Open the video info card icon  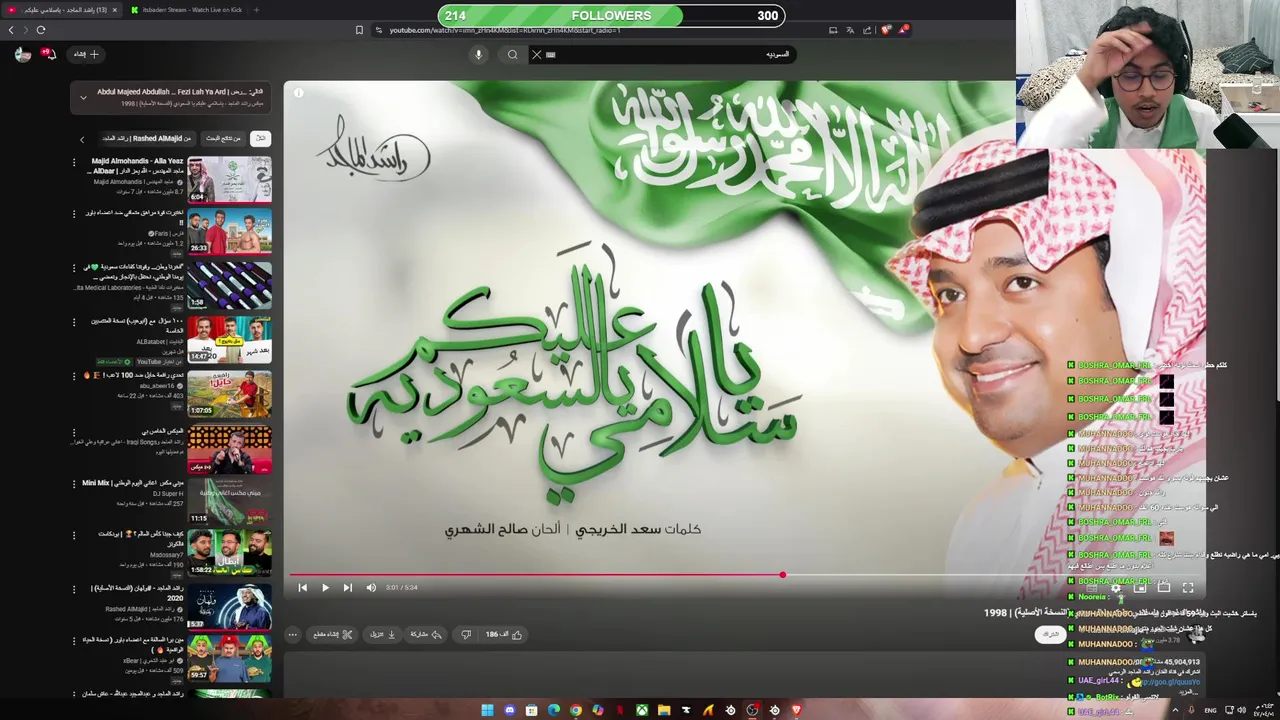click(x=298, y=93)
